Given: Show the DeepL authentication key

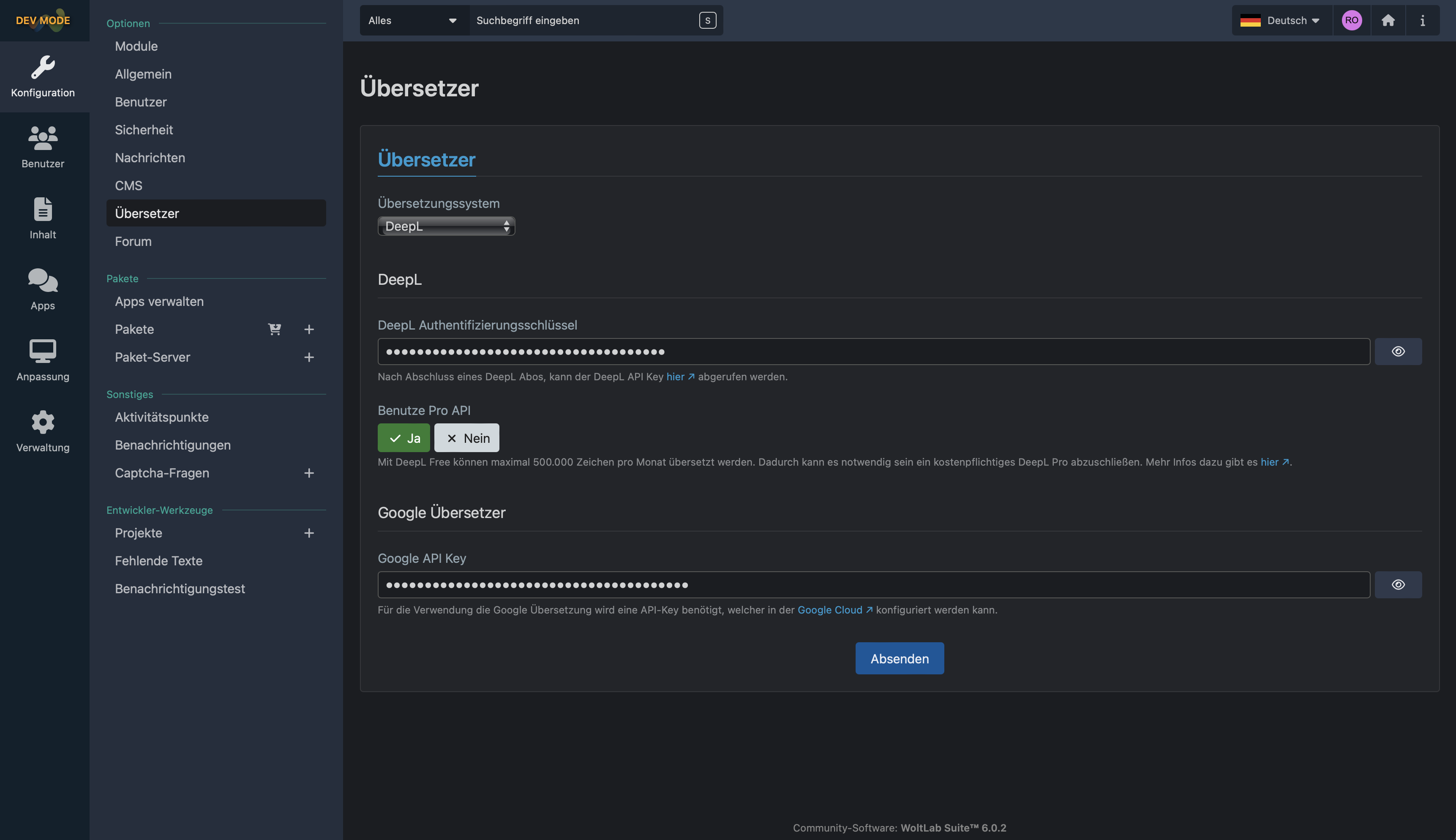Looking at the screenshot, I should click(1398, 352).
